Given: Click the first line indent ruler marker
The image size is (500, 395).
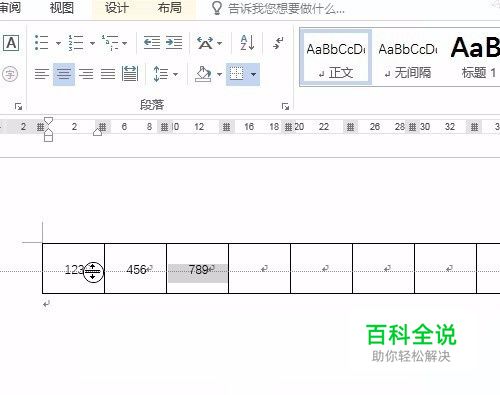Looking at the screenshot, I should (x=49, y=121).
